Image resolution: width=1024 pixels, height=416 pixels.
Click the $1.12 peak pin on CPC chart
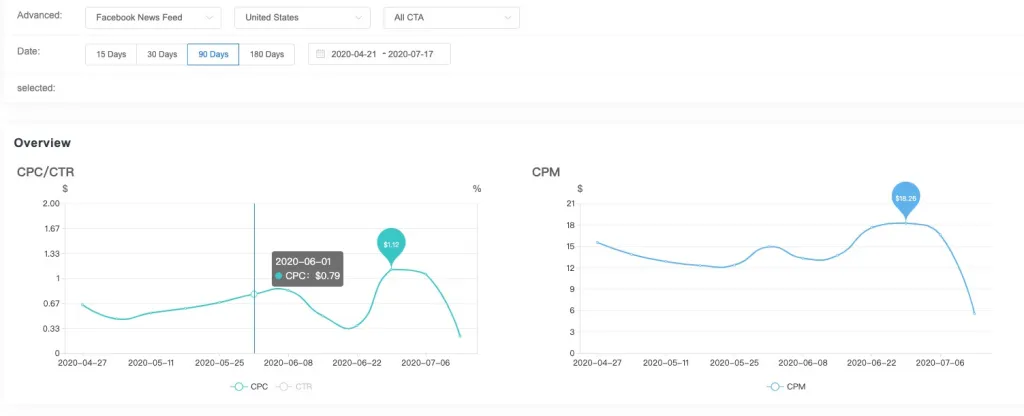pos(391,243)
